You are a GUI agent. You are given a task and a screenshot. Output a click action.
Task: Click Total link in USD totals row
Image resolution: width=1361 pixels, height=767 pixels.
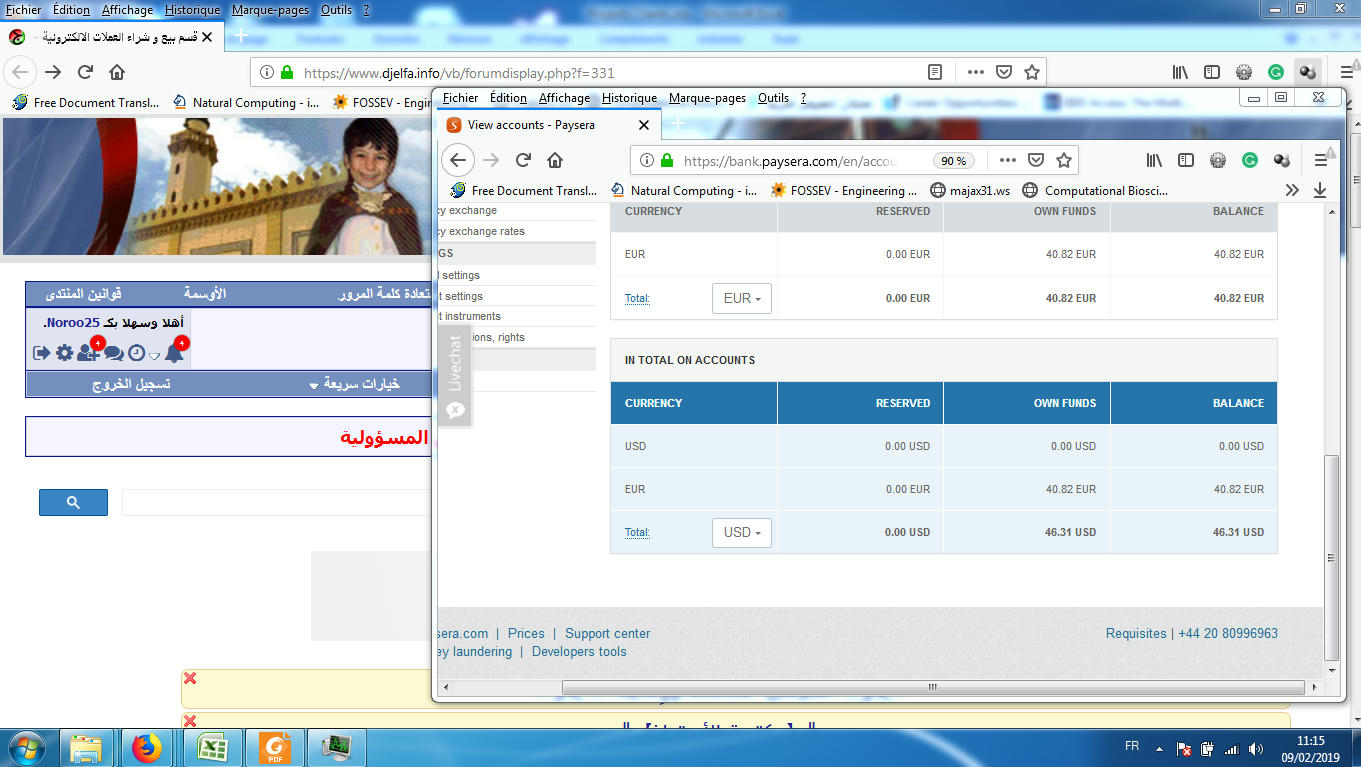pyautogui.click(x=637, y=532)
